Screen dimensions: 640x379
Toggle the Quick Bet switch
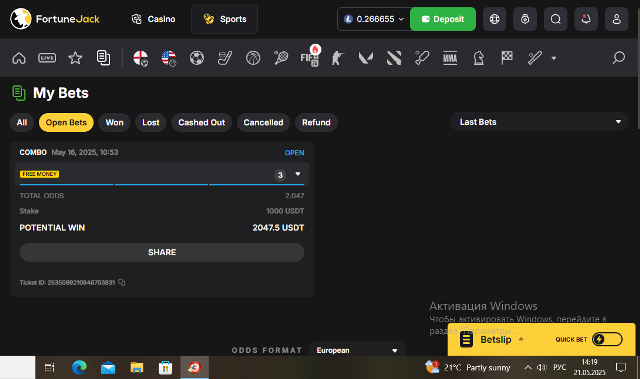607,339
